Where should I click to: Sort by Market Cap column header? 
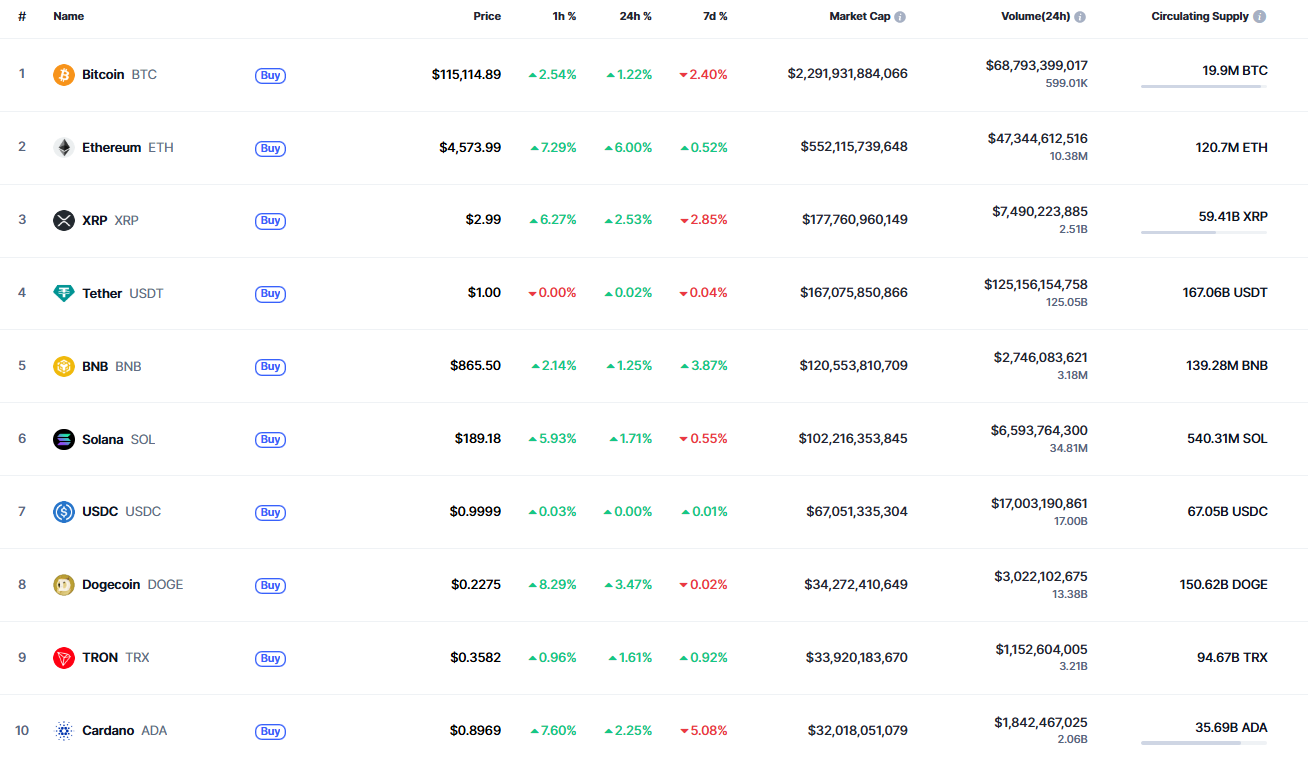[859, 17]
